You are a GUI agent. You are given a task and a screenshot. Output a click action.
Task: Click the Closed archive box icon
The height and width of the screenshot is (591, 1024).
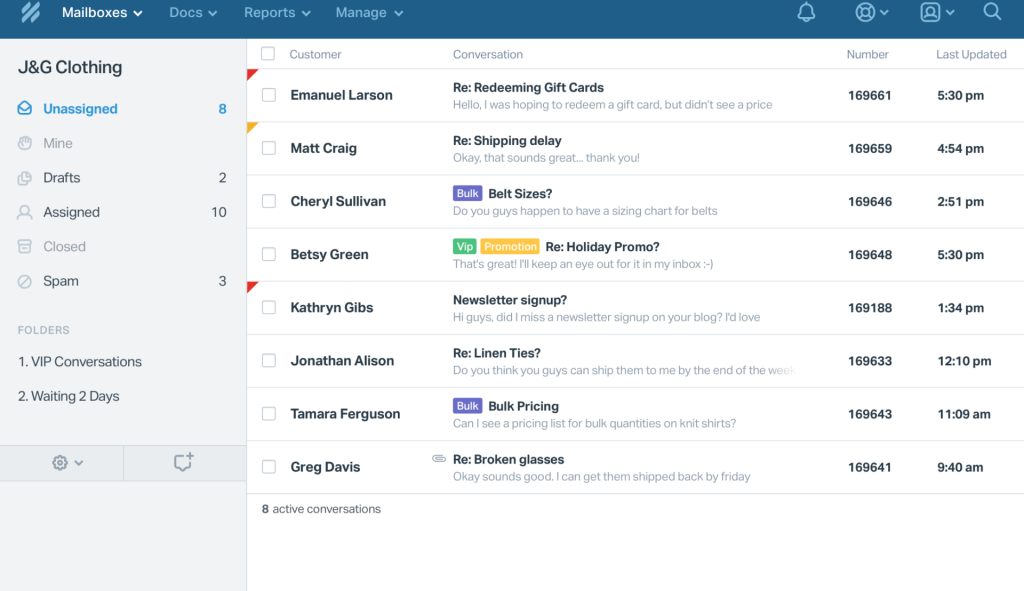(x=25, y=247)
